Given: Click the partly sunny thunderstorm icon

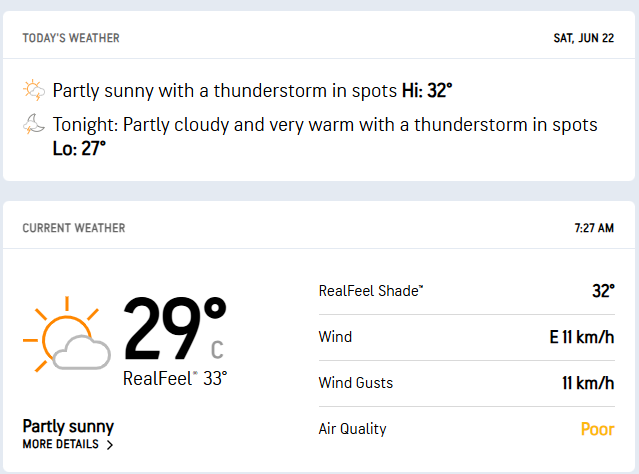Looking at the screenshot, I should [x=34, y=91].
